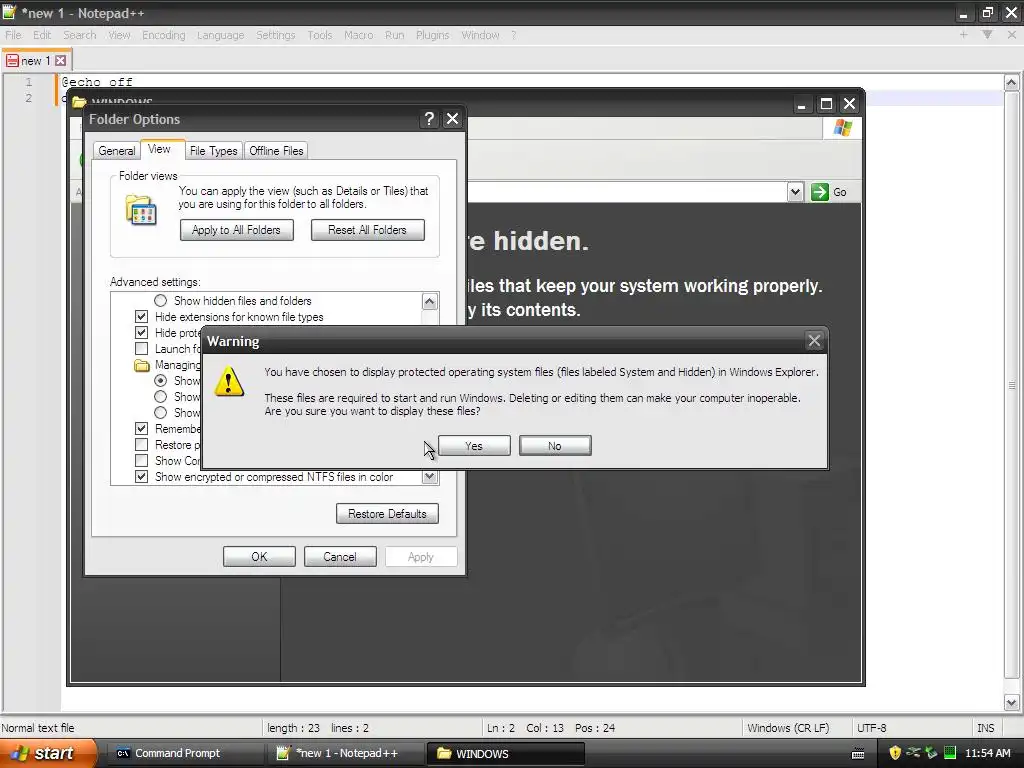
Task: Click the Folder views icon
Action: 141,210
